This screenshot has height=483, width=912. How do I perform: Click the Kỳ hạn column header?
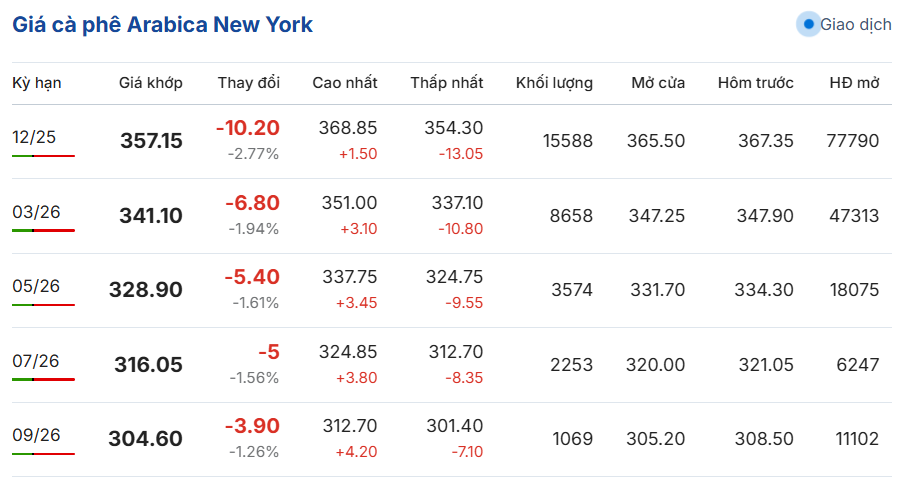pyautogui.click(x=37, y=83)
